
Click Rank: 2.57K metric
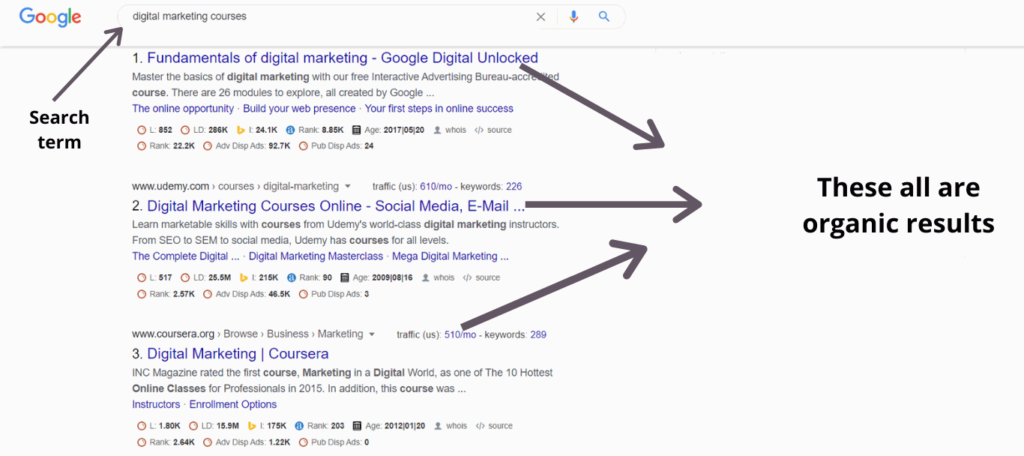[x=166, y=294]
